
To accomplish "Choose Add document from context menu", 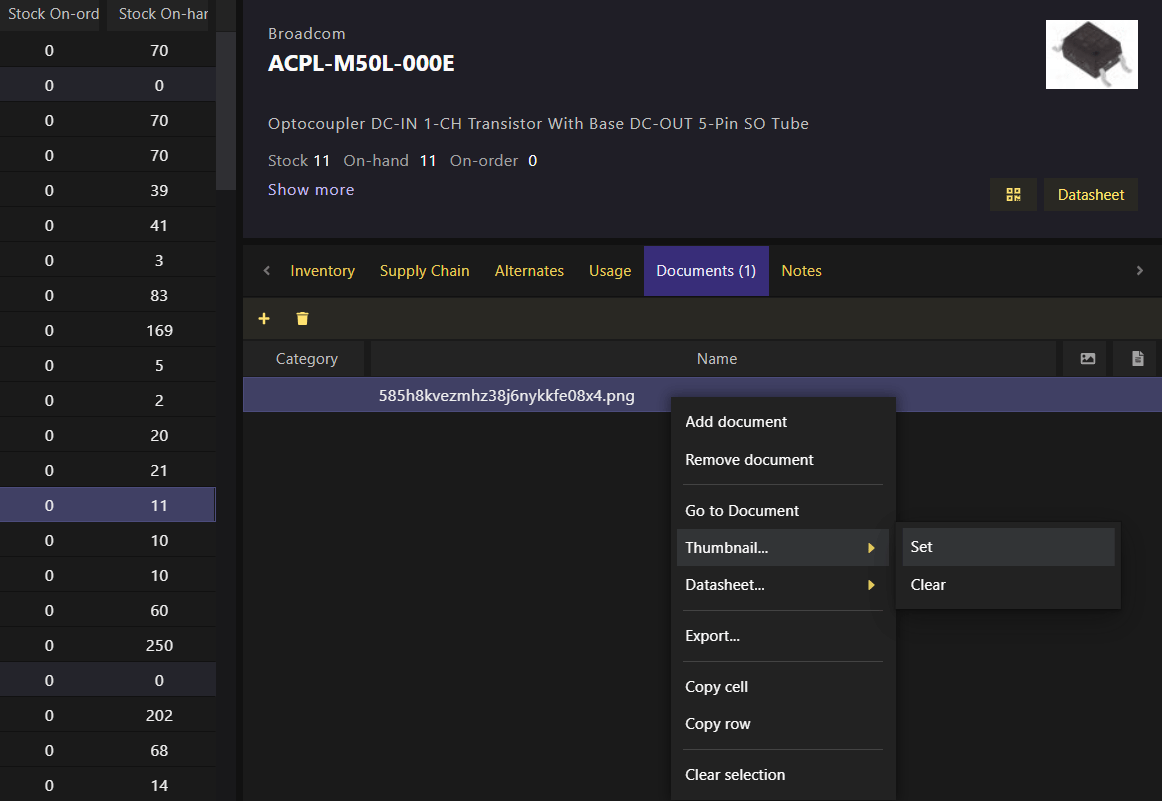I will (783, 422).
